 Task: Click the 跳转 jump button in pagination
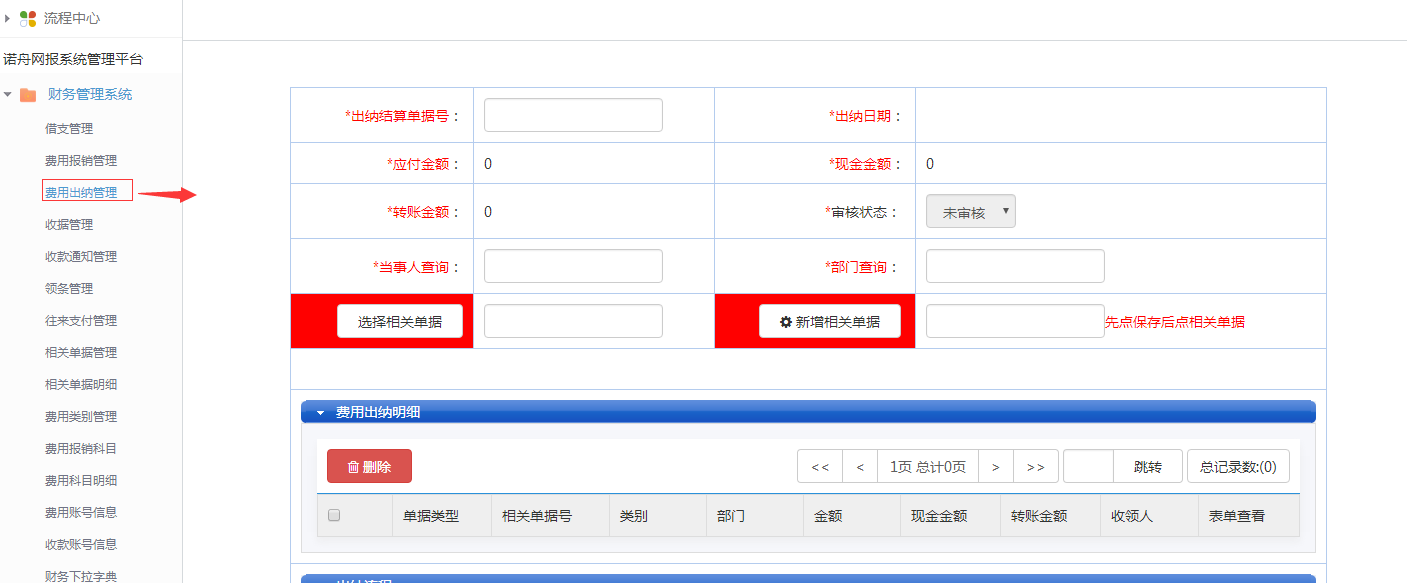coord(1149,466)
